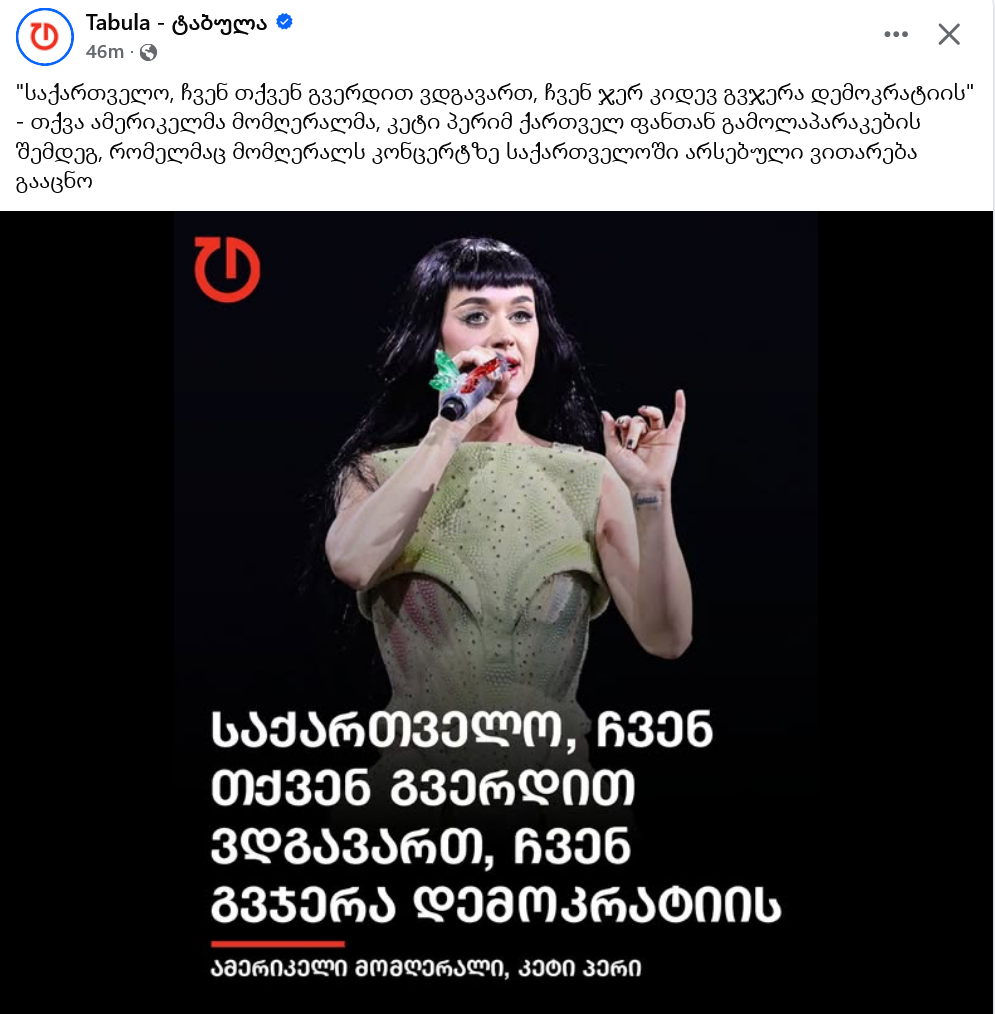The image size is (995, 1014).
Task: Click the word გააცნო ending the caption
Action: click(54, 182)
